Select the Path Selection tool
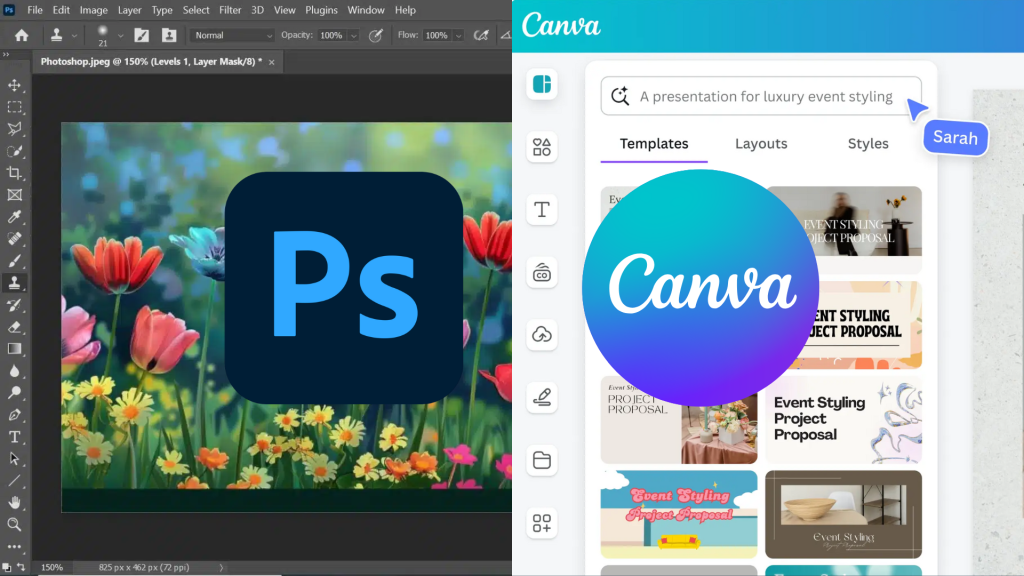The width and height of the screenshot is (1024, 576). 14,458
